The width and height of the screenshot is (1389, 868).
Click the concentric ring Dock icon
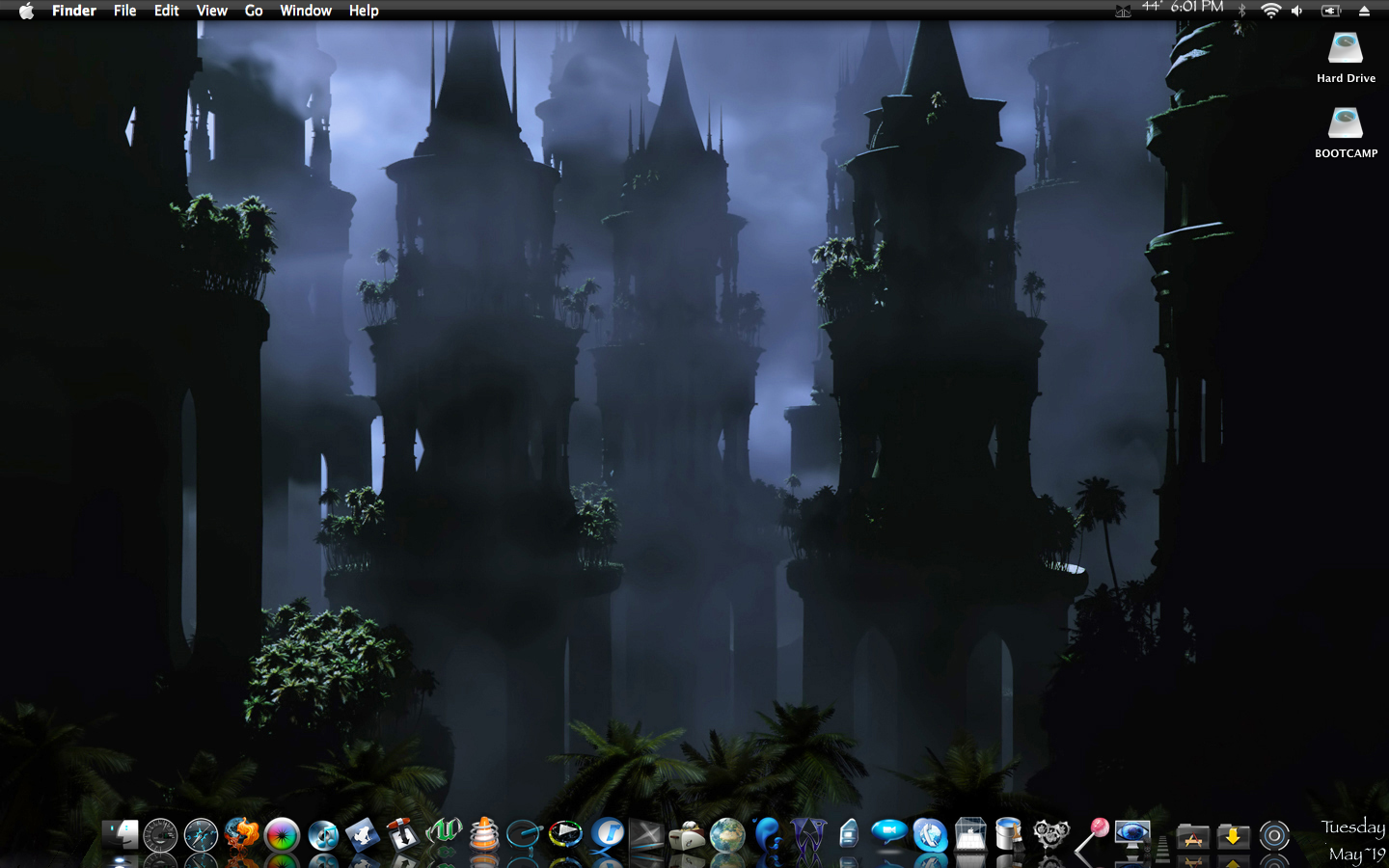pyautogui.click(x=1274, y=836)
